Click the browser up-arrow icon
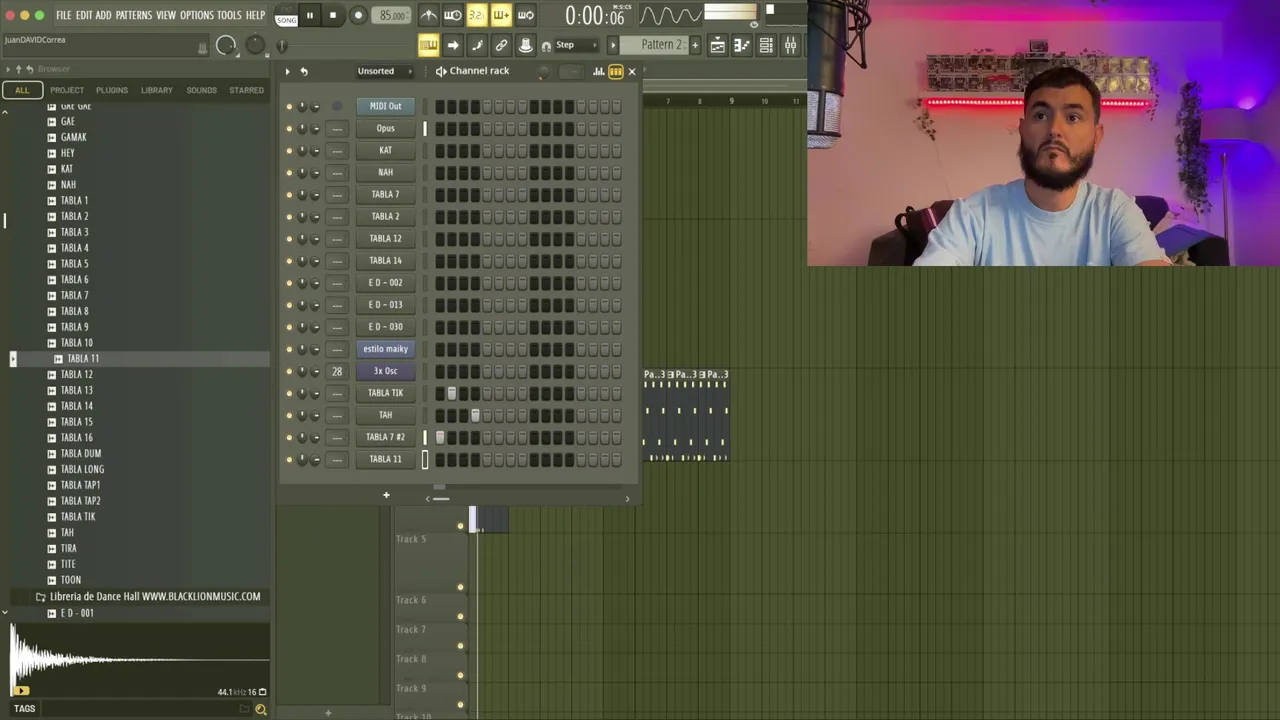 (17, 69)
